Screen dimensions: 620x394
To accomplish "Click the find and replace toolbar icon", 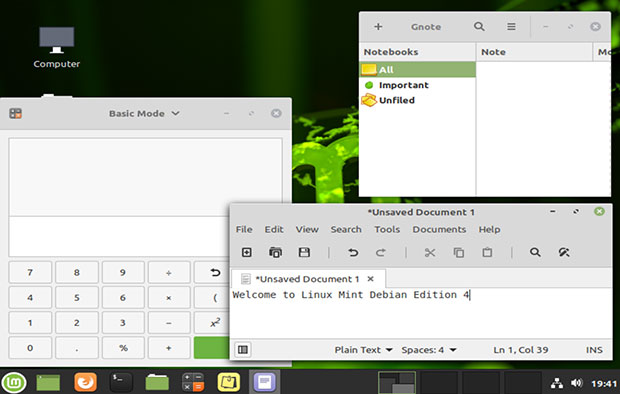I will (564, 252).
